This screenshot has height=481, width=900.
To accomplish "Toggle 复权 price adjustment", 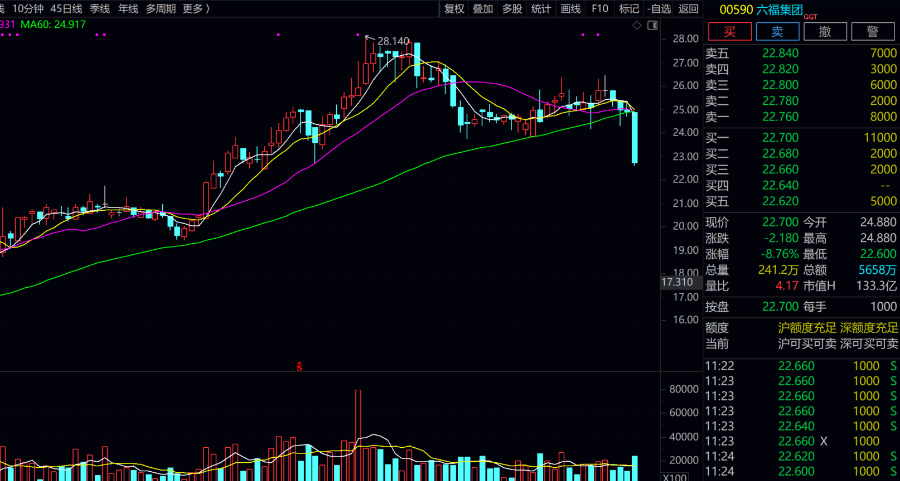I will tap(454, 9).
